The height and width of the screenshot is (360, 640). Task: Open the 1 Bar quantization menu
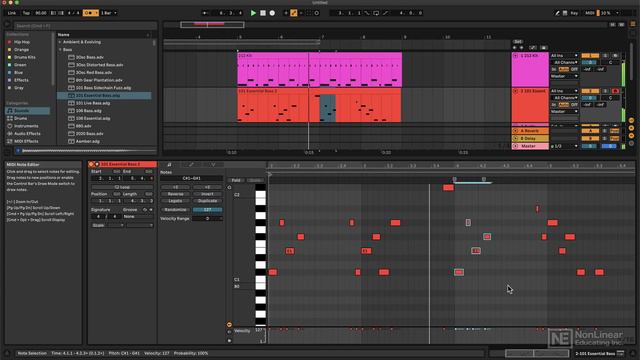point(109,13)
